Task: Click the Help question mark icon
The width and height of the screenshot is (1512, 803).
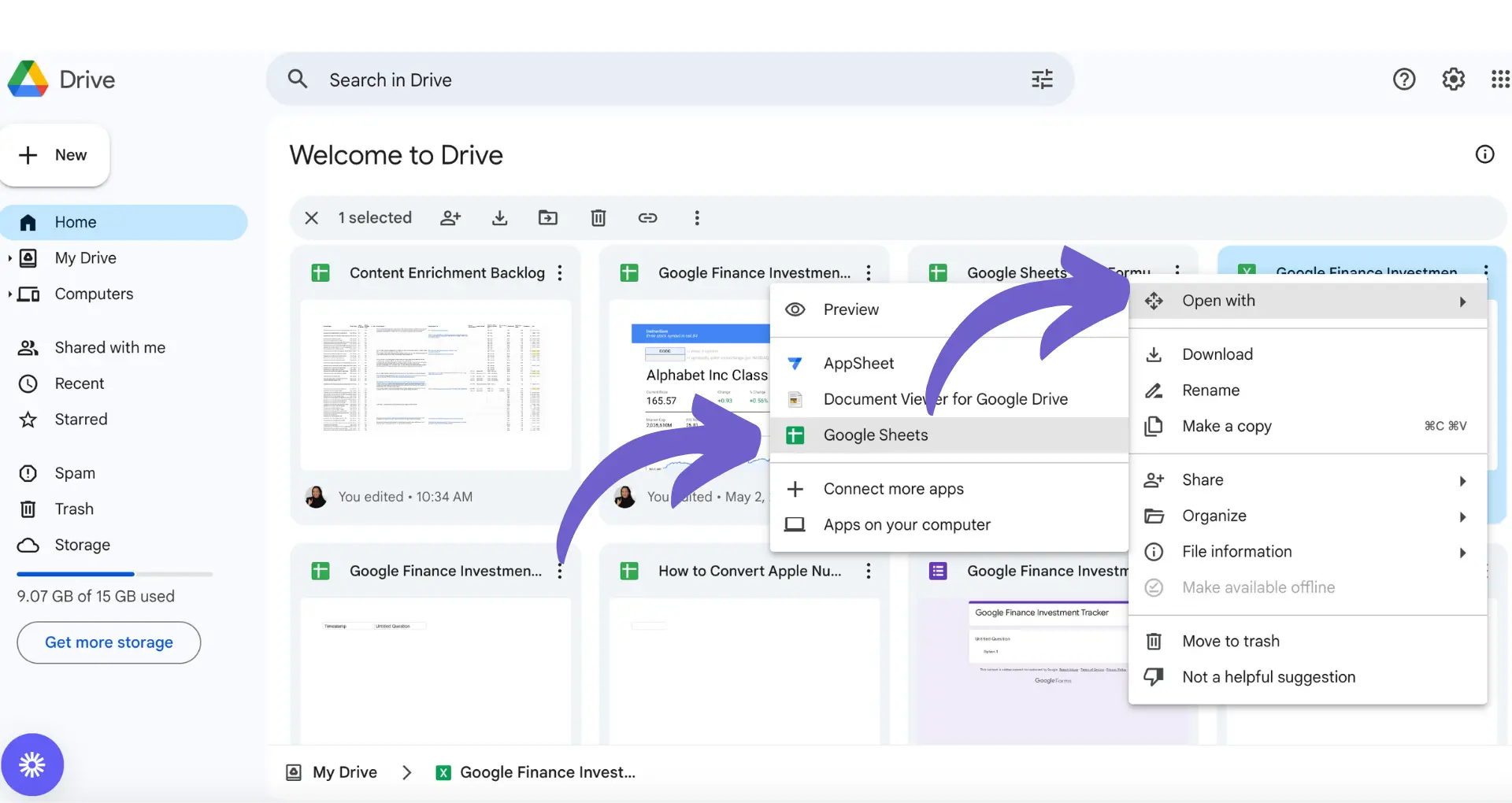Action: [x=1404, y=80]
